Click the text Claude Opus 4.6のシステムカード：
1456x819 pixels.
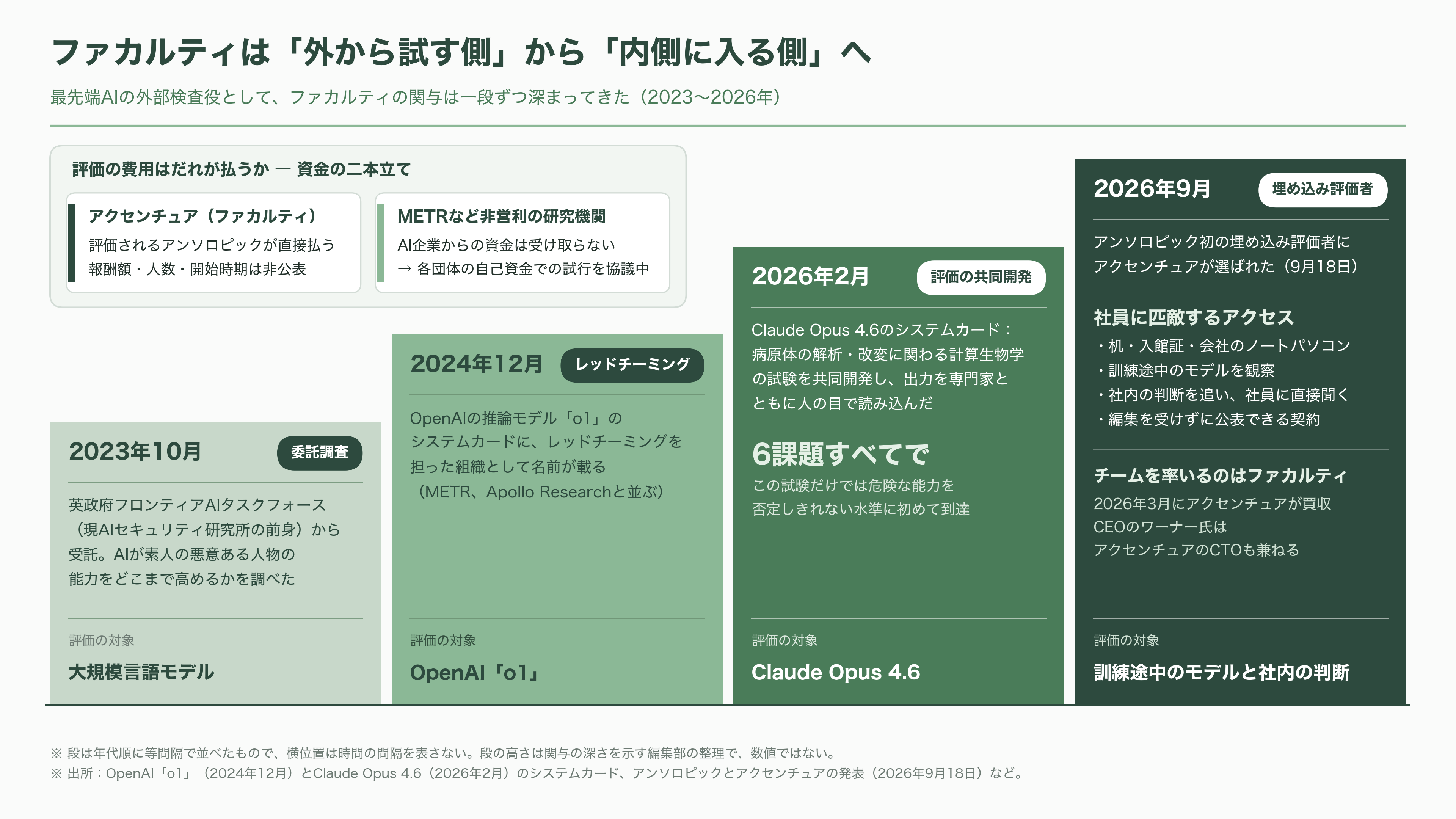point(882,329)
